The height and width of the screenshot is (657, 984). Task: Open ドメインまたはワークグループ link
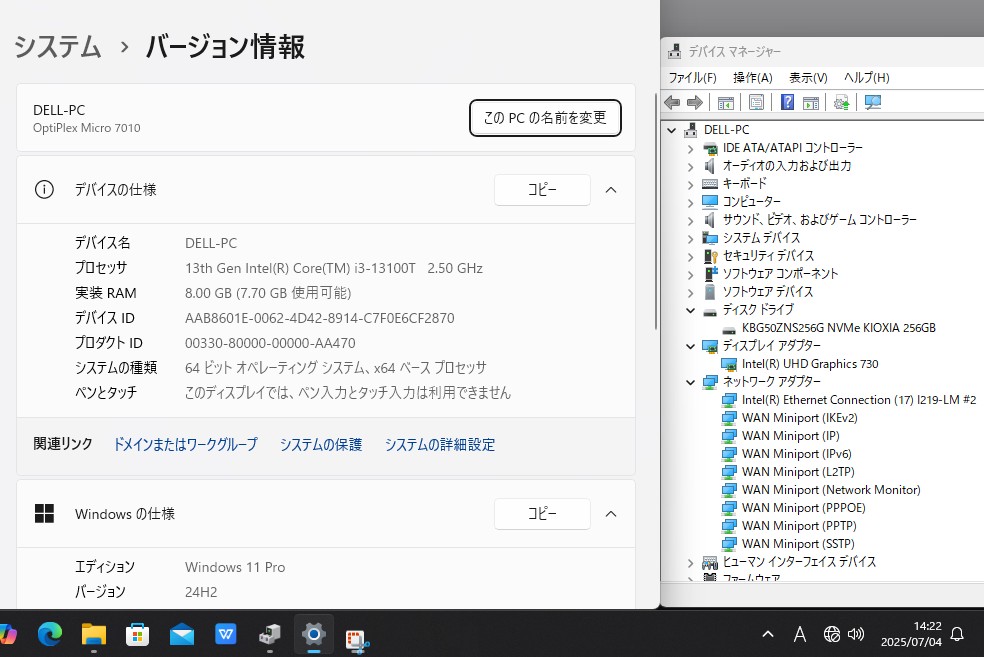[x=185, y=444]
